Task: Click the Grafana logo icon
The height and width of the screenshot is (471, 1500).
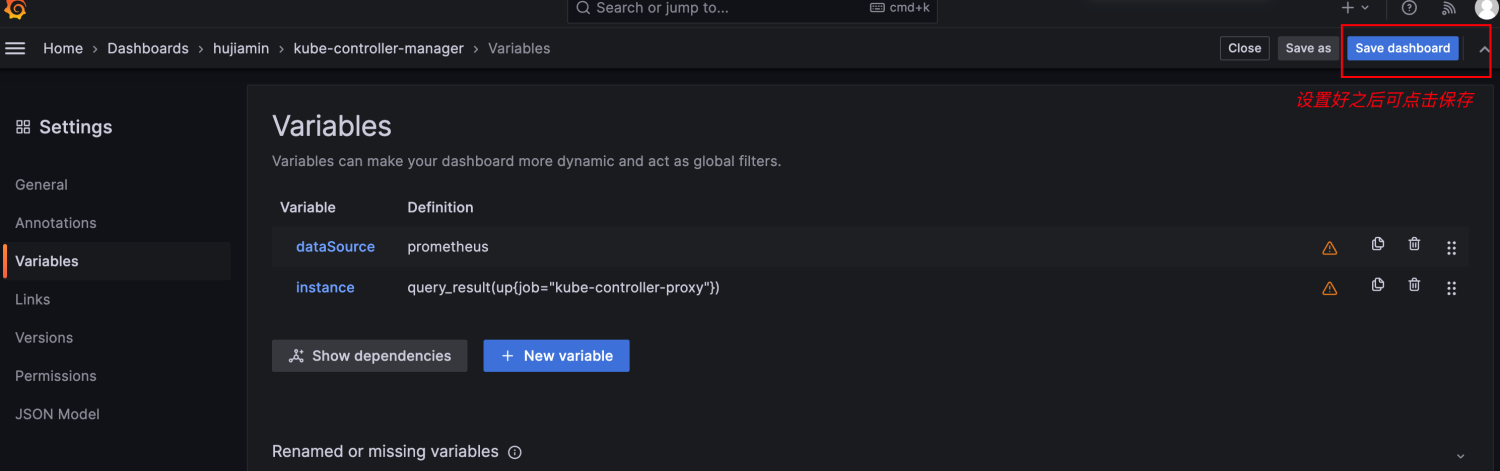Action: tap(15, 9)
